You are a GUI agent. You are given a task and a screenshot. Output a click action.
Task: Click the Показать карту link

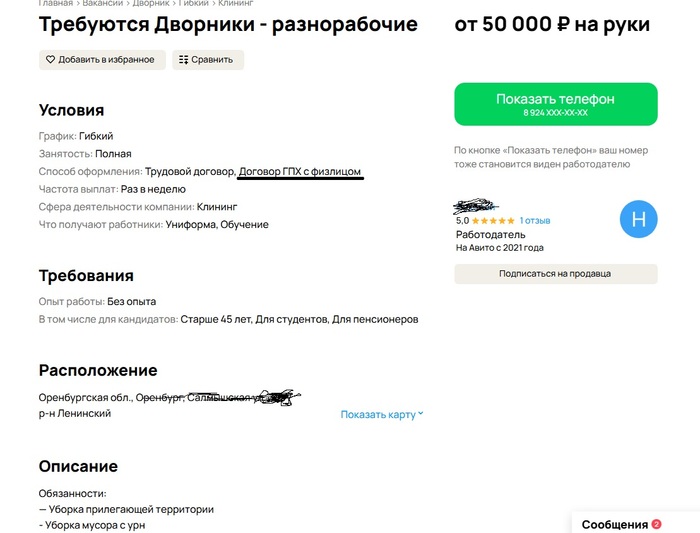(378, 414)
